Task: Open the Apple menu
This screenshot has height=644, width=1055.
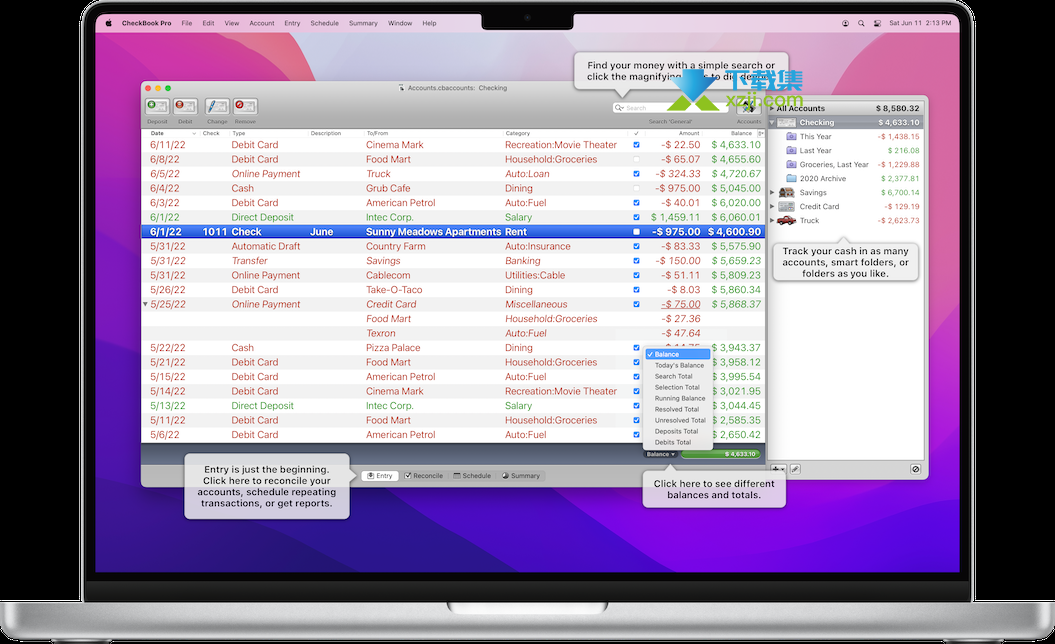Action: pos(108,23)
